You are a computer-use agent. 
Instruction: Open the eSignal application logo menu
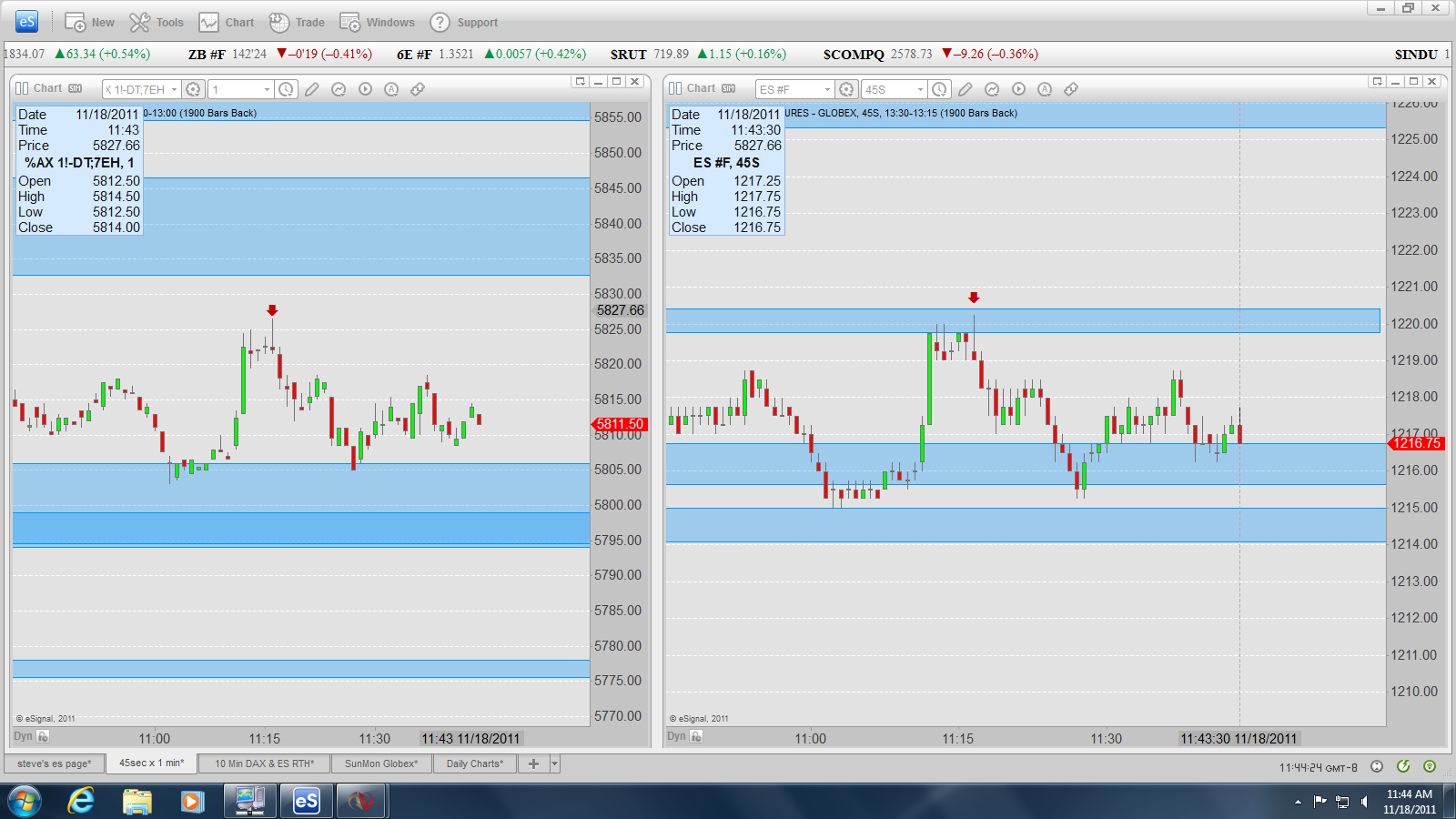pyautogui.click(x=27, y=22)
